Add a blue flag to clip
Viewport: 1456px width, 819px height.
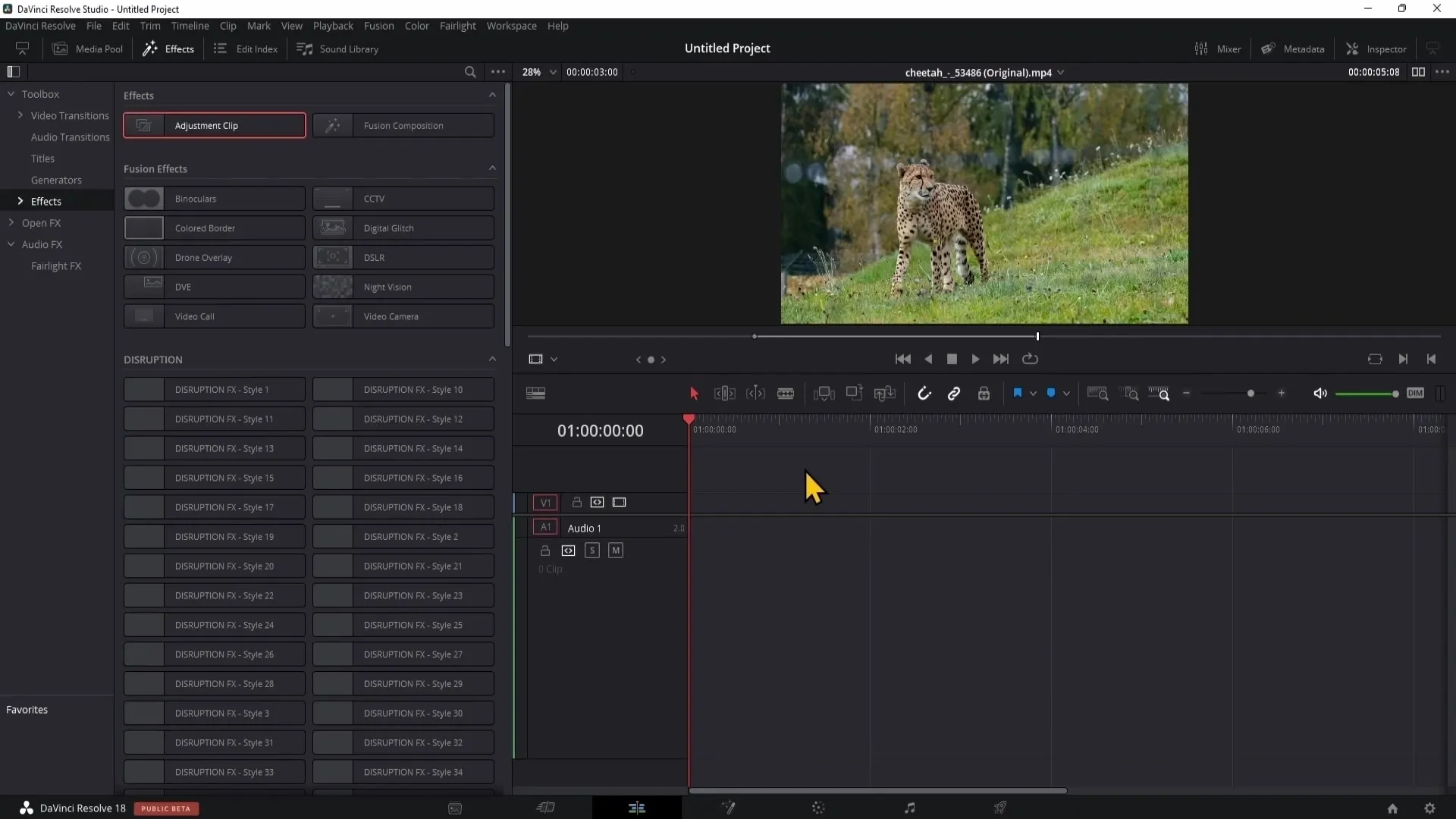tap(1018, 393)
